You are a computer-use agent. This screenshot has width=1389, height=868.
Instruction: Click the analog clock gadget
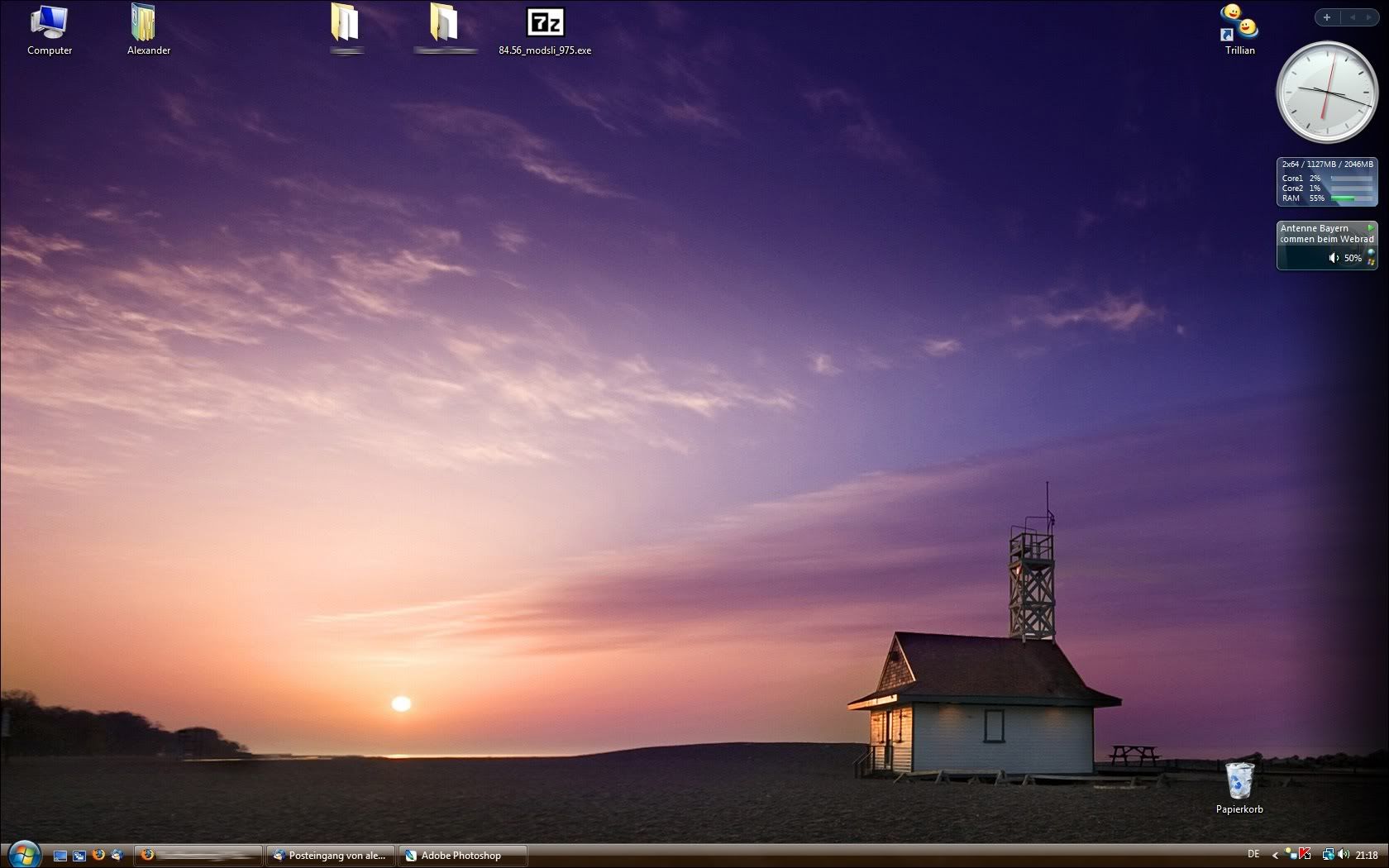click(1326, 93)
